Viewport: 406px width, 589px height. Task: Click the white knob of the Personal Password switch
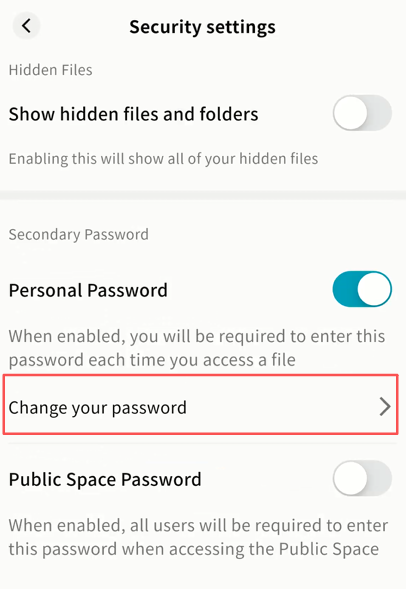(x=374, y=289)
